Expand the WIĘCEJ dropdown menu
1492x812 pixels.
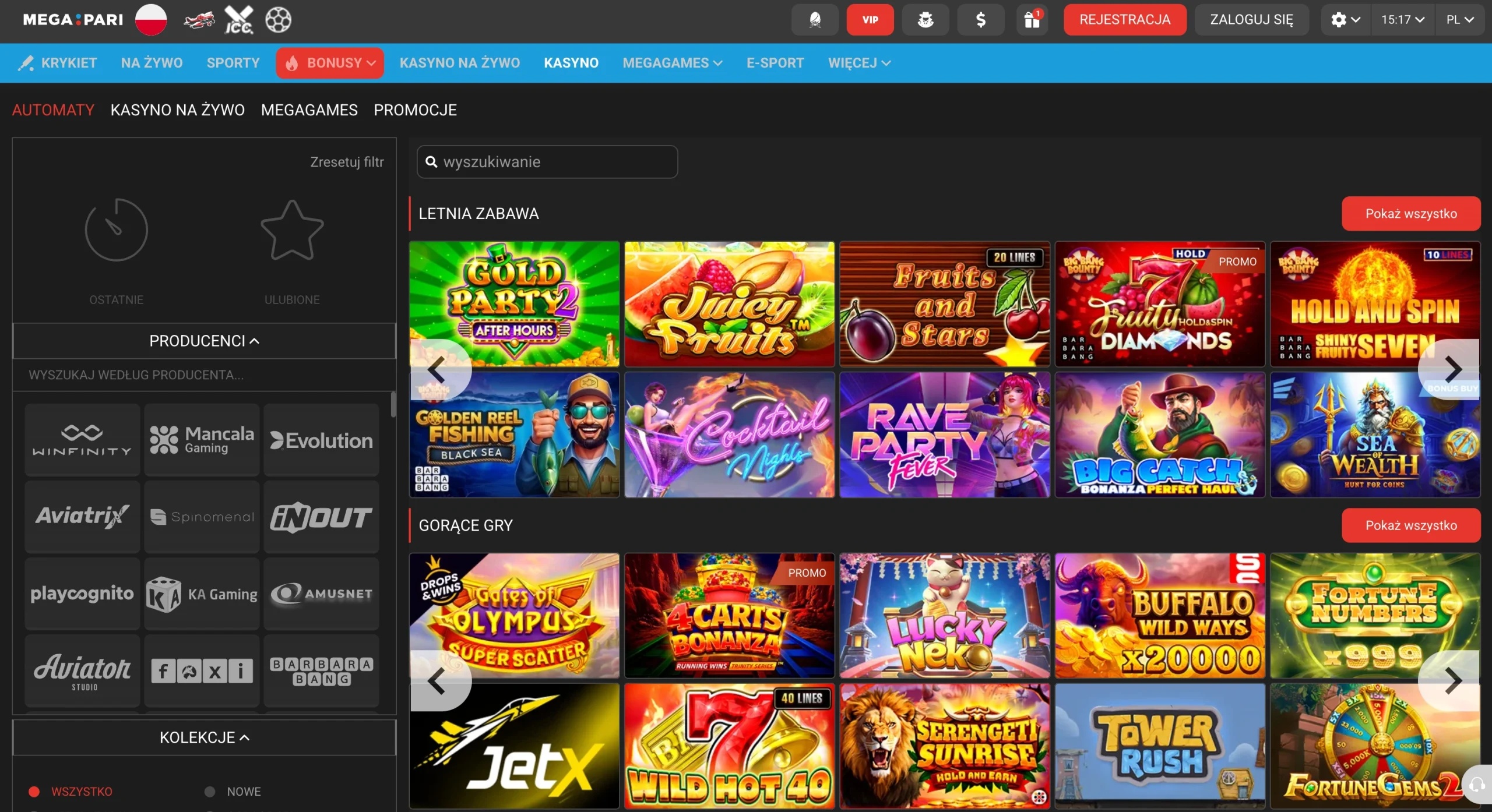pyautogui.click(x=860, y=63)
